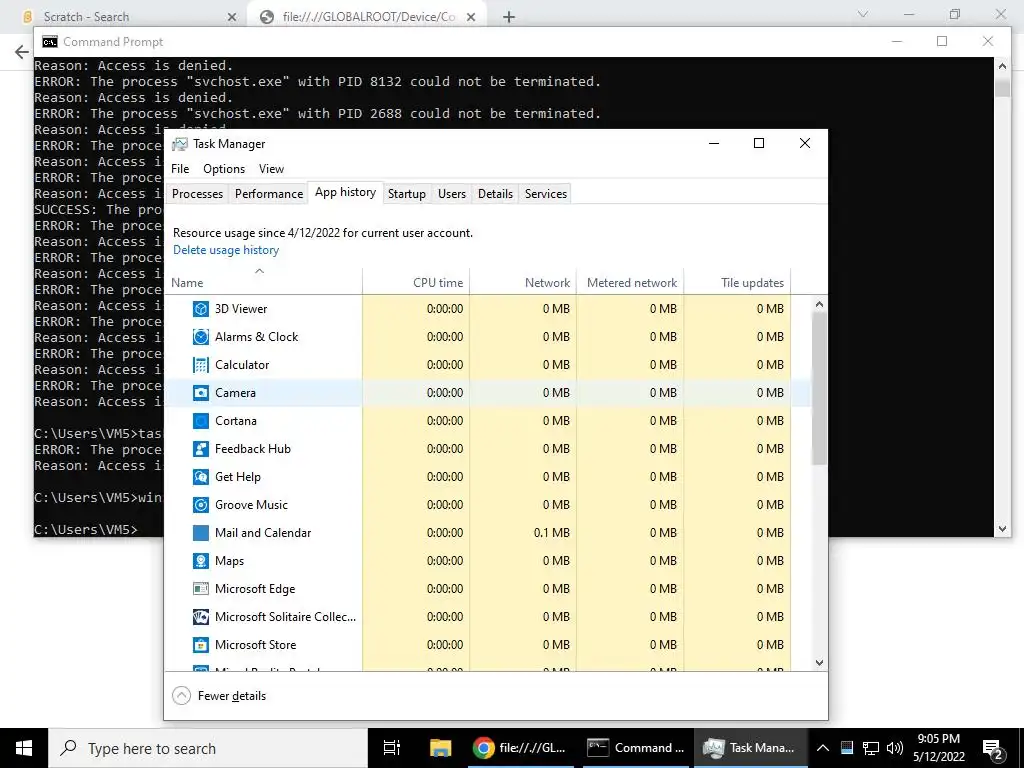This screenshot has width=1024, height=768.
Task: Click the Task Manager title bar icon
Action: point(180,144)
